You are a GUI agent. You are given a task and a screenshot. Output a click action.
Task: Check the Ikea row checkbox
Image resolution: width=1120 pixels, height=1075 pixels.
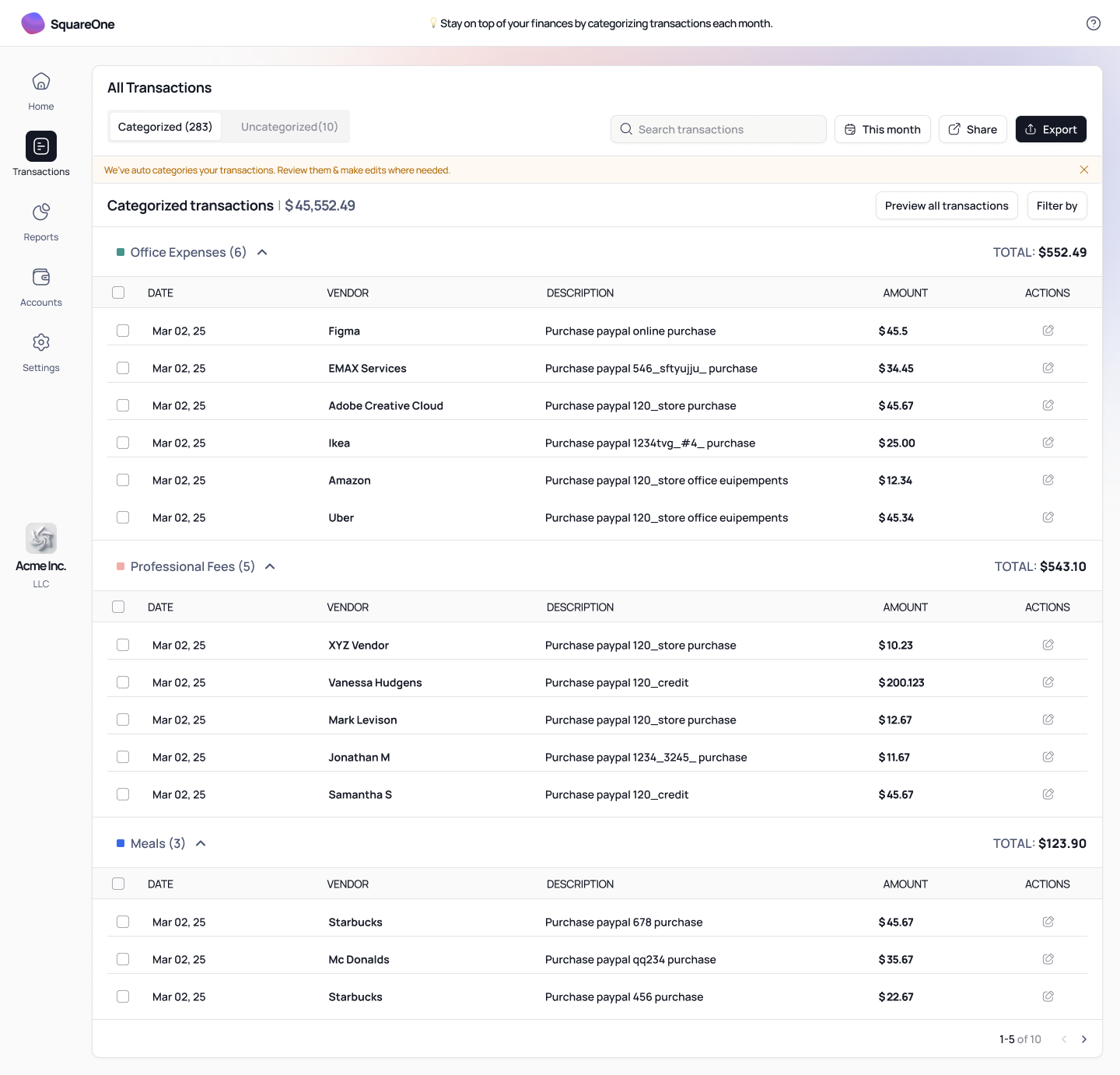coord(123,443)
